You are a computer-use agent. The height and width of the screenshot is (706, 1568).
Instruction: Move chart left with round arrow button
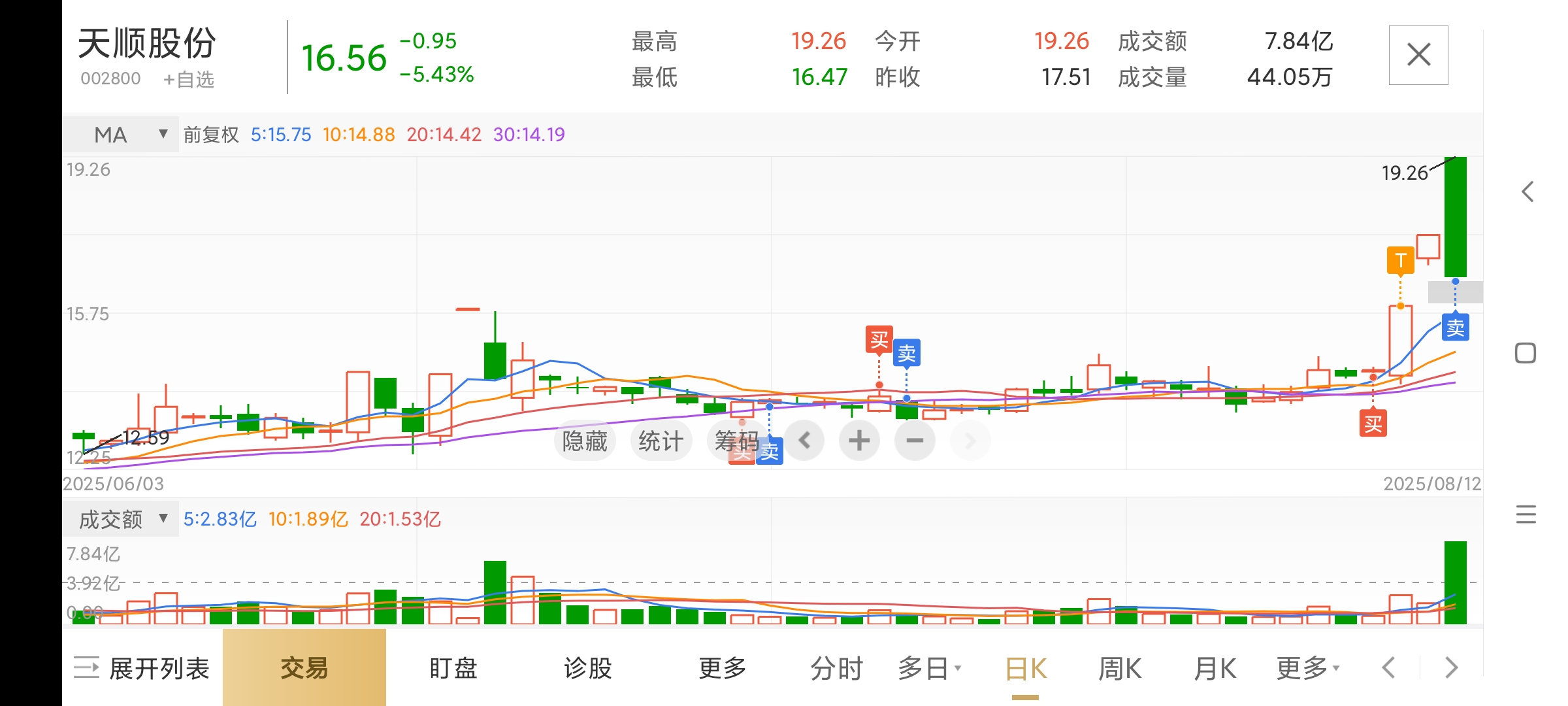point(804,441)
